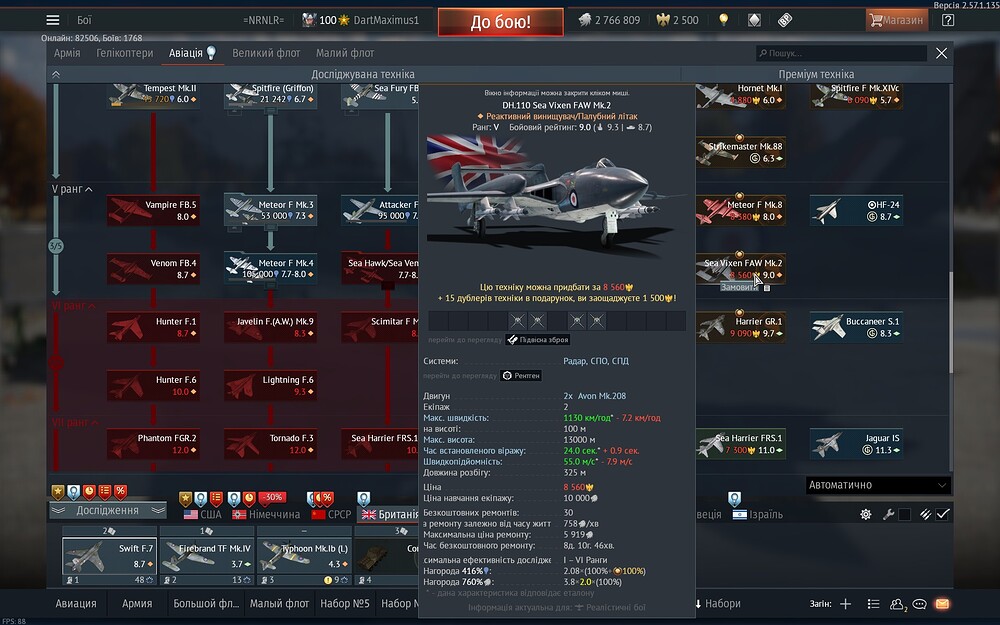Viewport: 1000px width, 625px height.
Task: Open the hamburger main menu
Action: point(53,20)
